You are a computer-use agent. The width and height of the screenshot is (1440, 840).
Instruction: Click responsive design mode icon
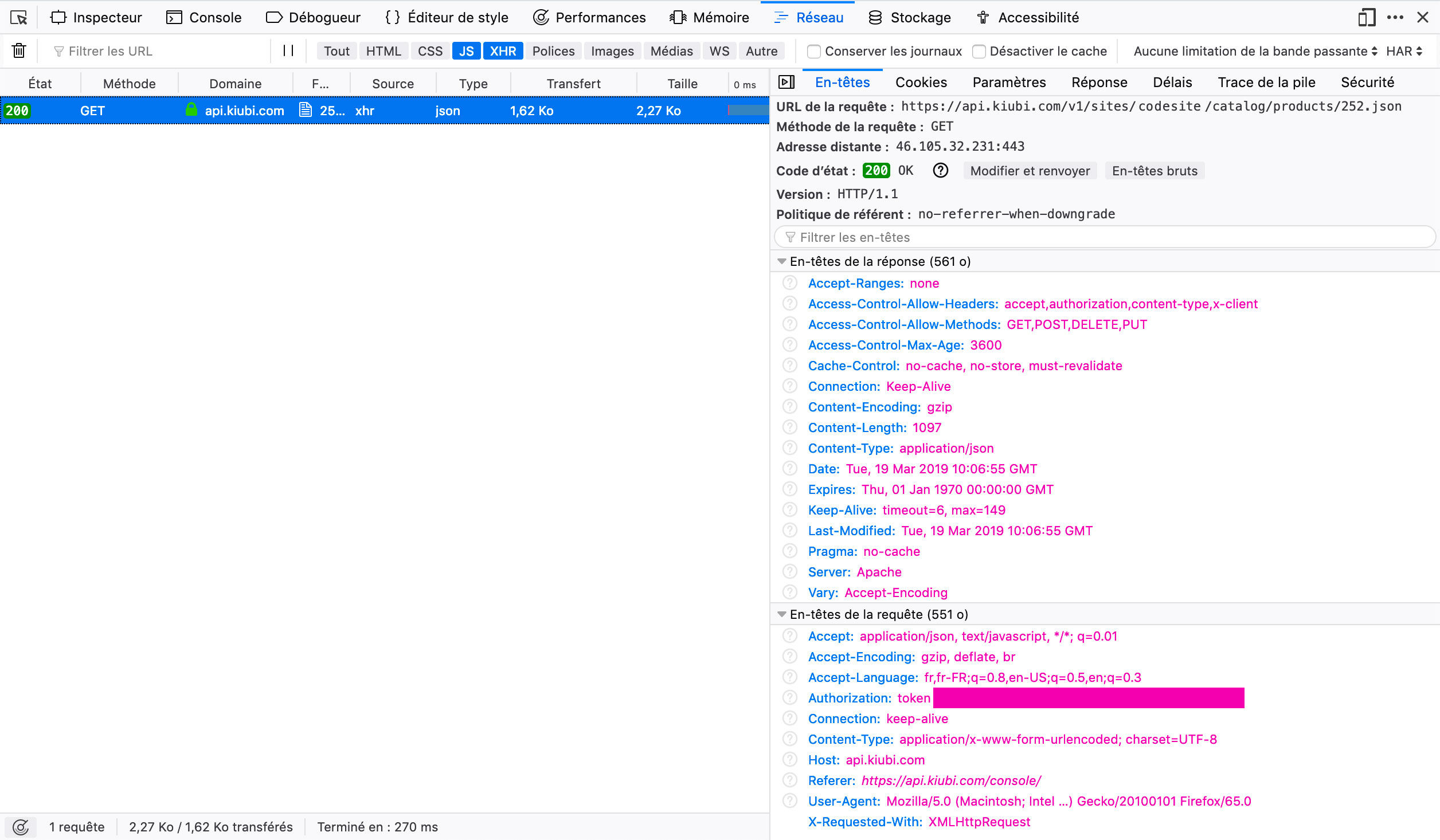click(1367, 18)
